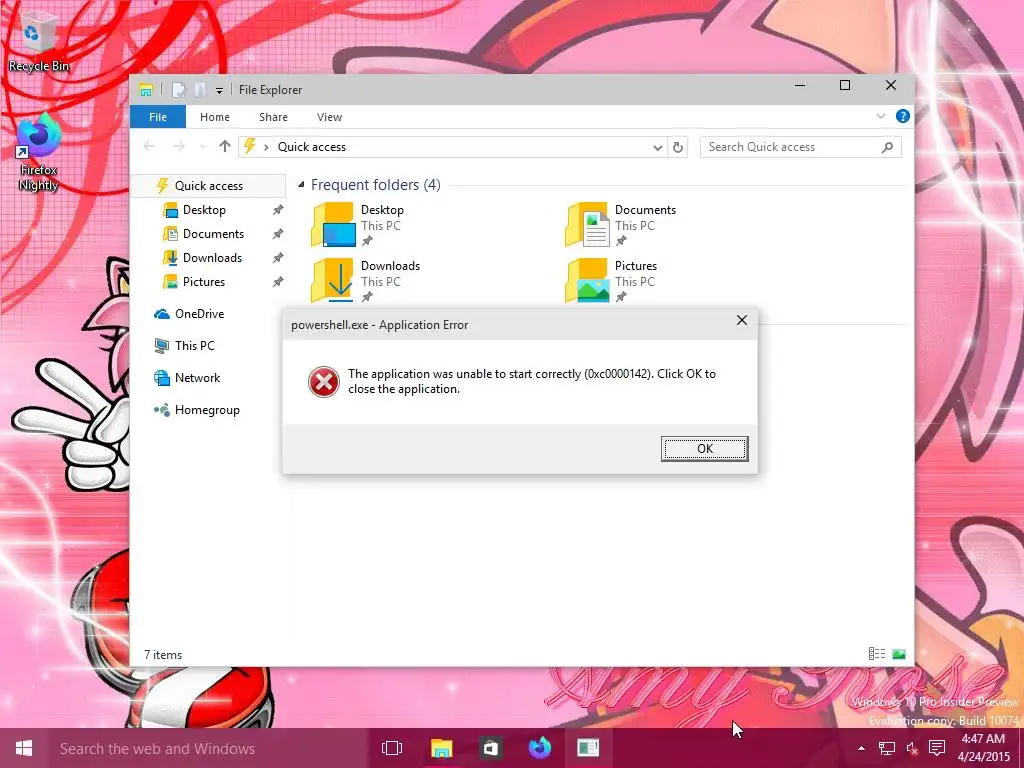This screenshot has width=1024, height=768.
Task: Open the Store from the taskbar
Action: pyautogui.click(x=490, y=748)
